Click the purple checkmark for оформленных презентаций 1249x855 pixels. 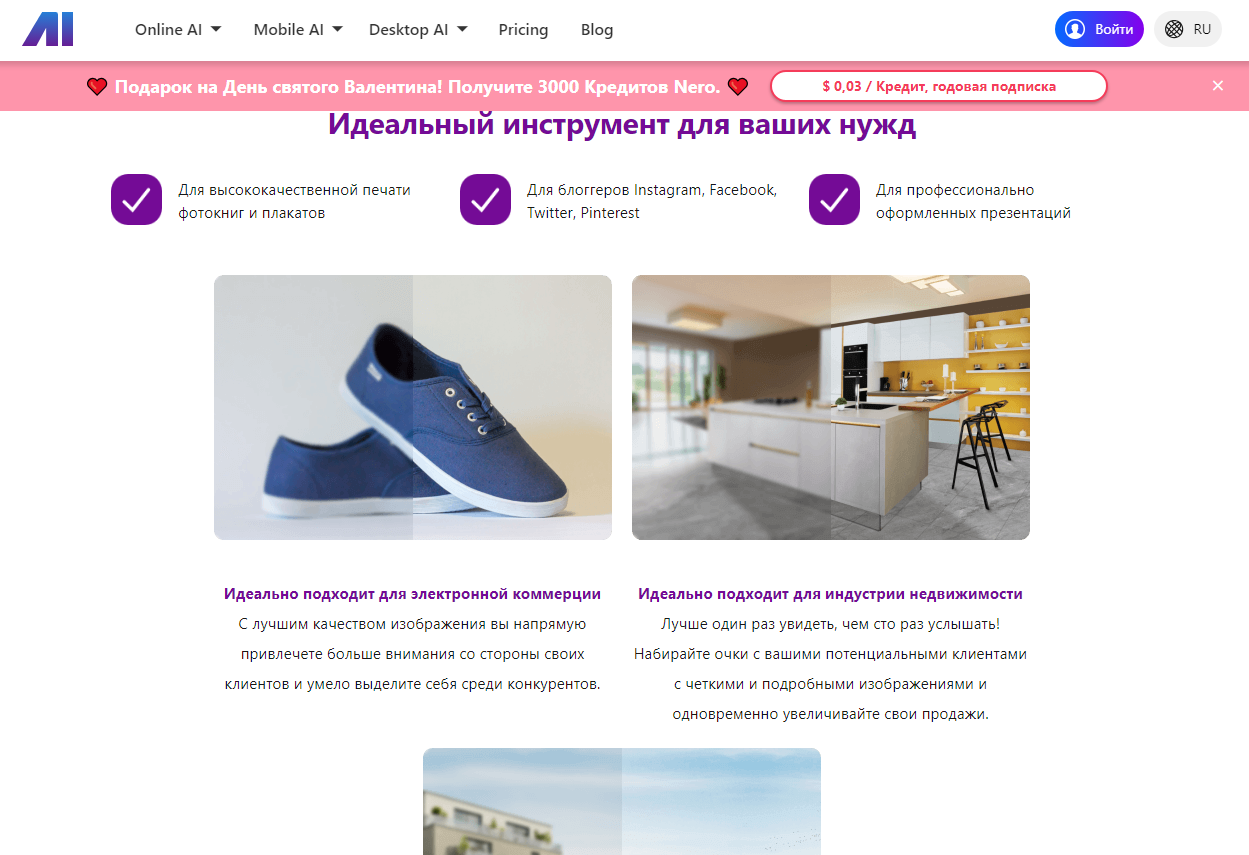click(834, 200)
